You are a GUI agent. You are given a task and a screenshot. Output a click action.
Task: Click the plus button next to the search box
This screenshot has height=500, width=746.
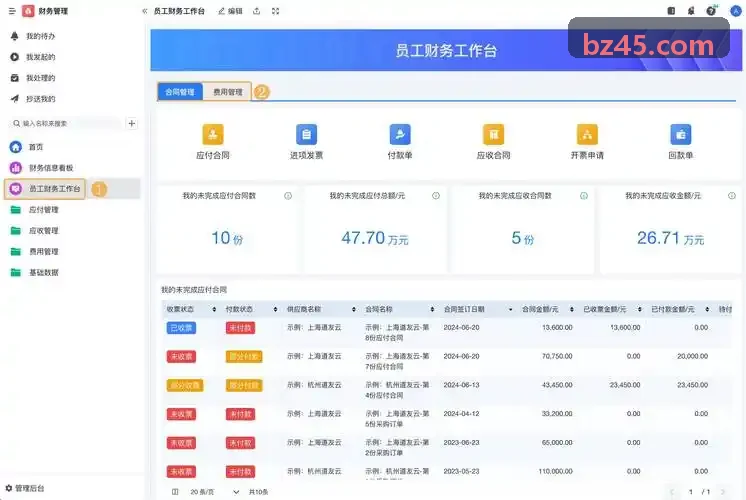(x=132, y=123)
